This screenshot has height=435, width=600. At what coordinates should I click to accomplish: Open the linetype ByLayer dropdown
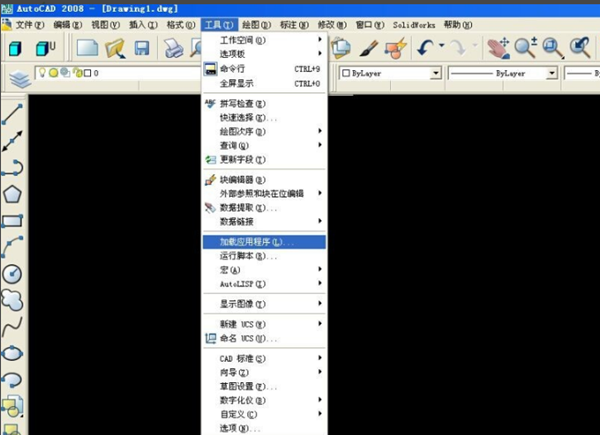(500, 74)
